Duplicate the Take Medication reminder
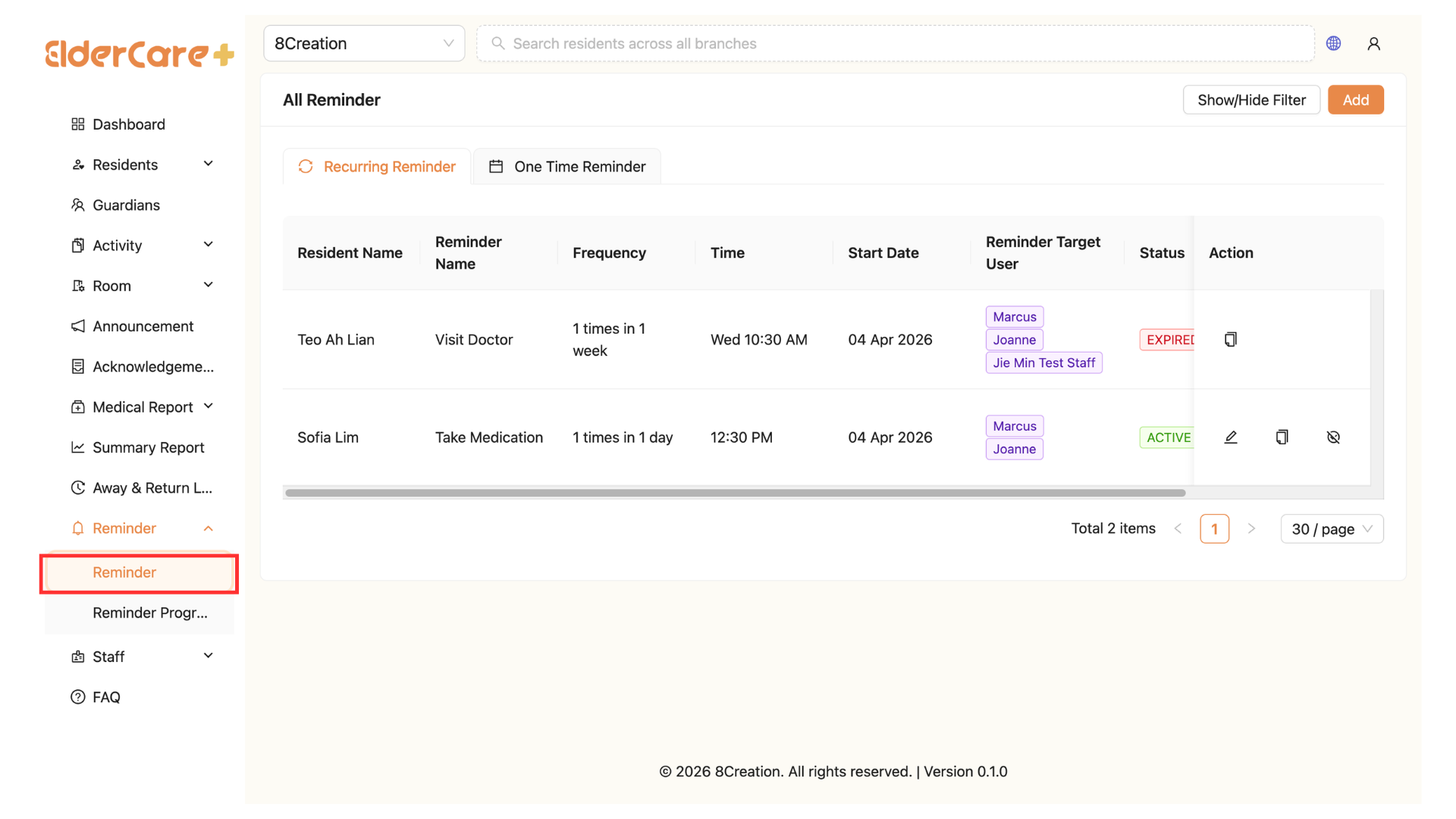1456x819 pixels. [x=1282, y=437]
